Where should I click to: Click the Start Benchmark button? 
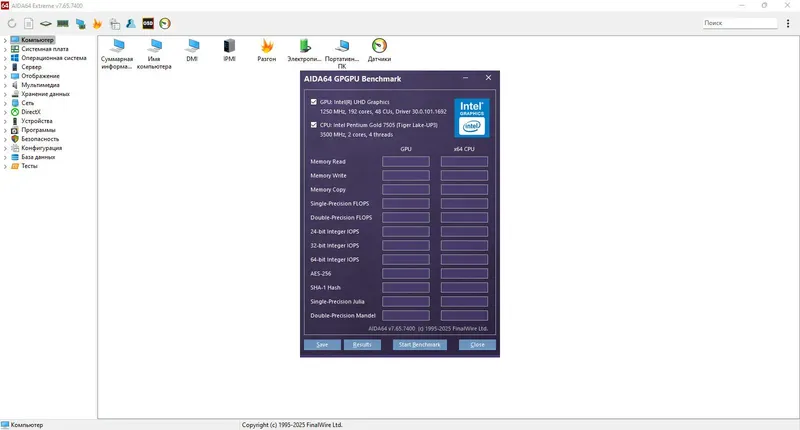click(420, 345)
